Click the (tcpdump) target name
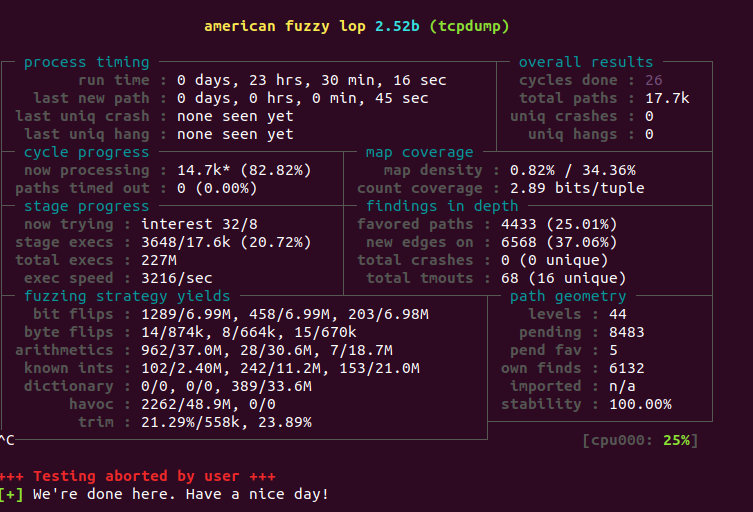This screenshot has width=753, height=512. point(469,26)
